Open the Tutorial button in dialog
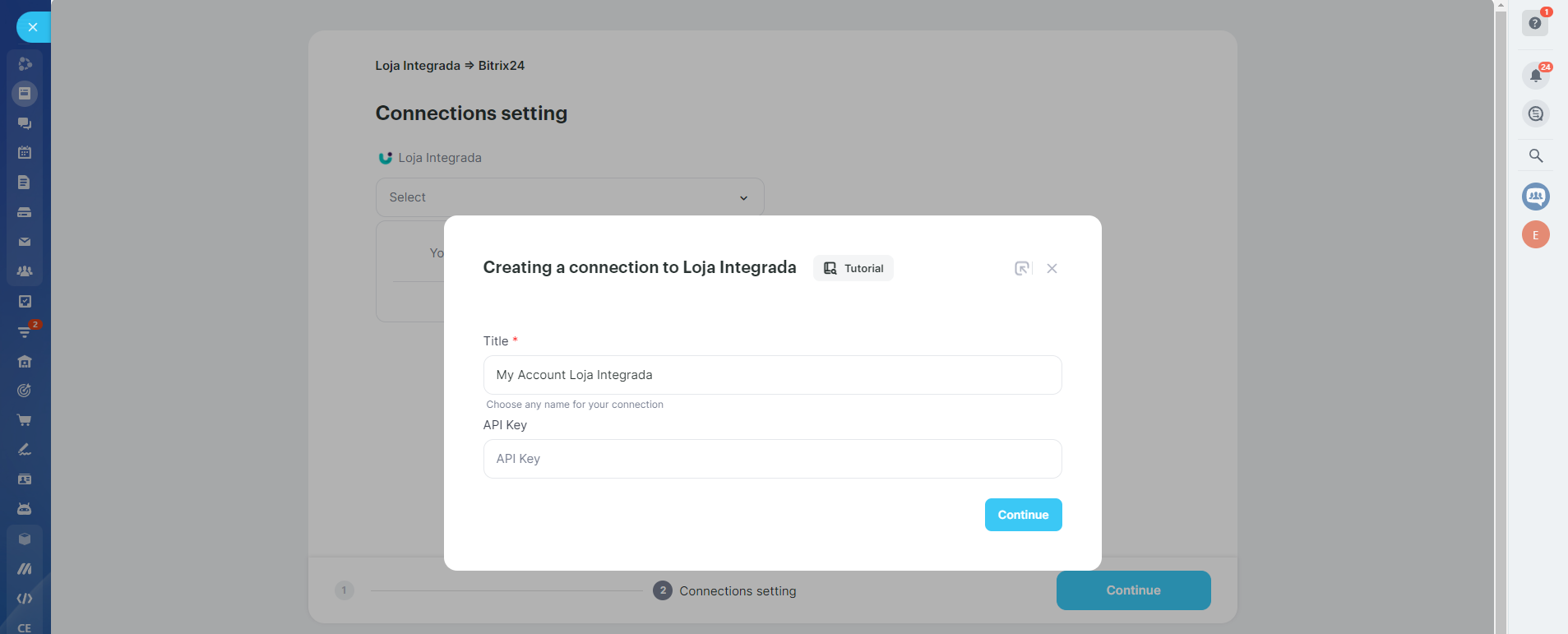Screen dimensions: 1568x634 (853, 268)
